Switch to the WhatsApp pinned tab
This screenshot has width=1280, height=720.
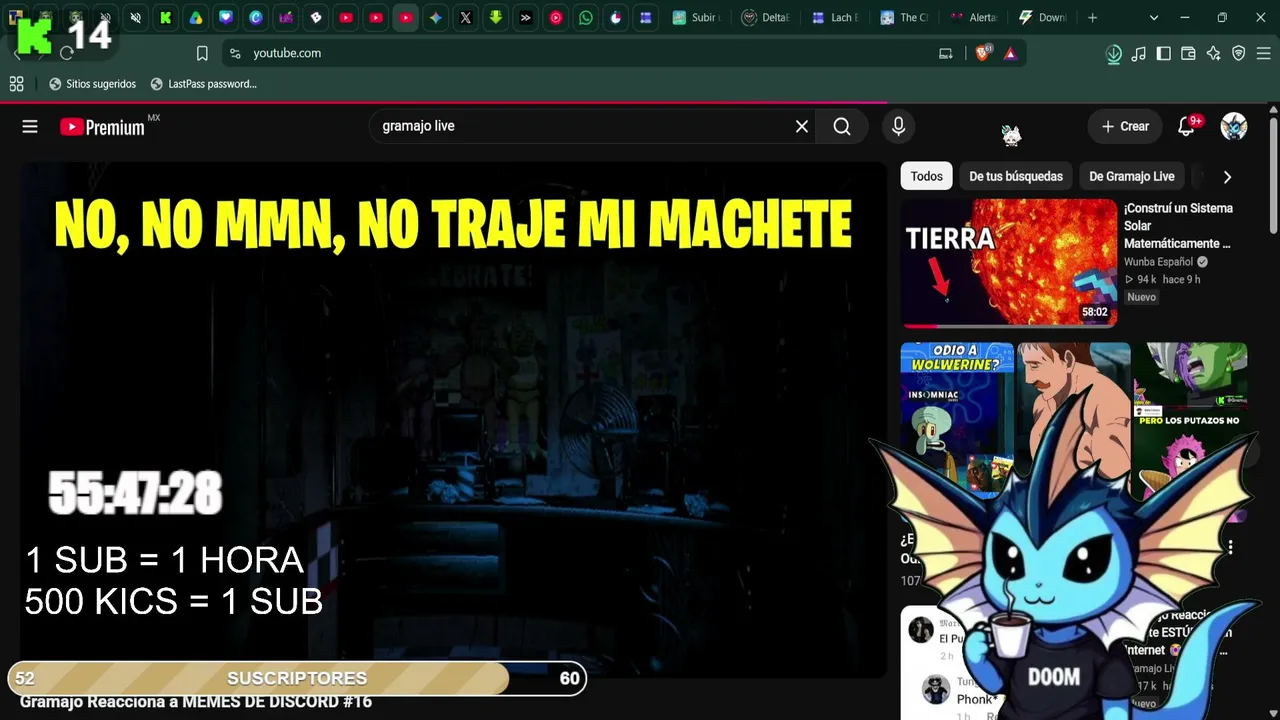point(586,17)
